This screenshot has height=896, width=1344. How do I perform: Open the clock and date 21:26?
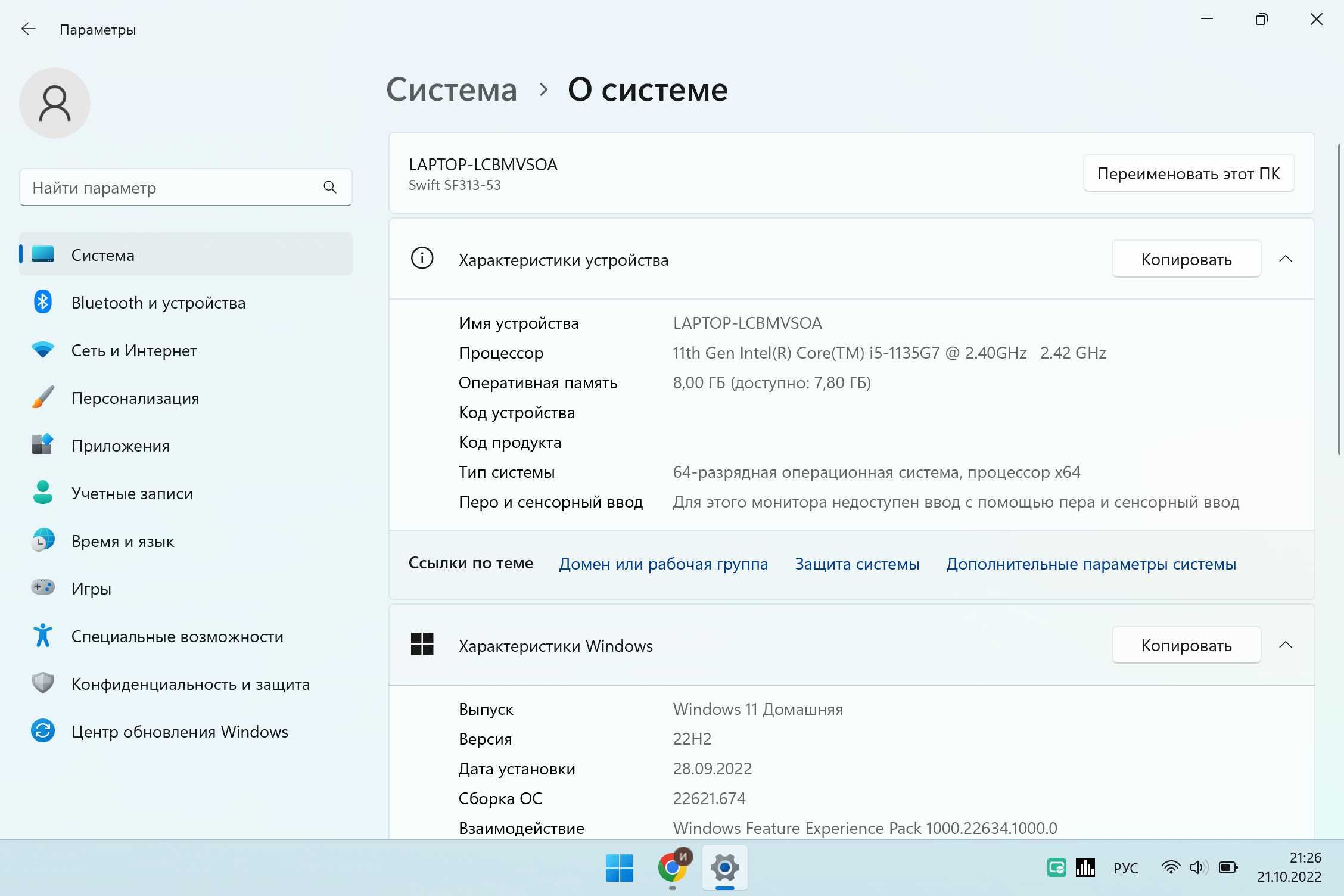click(x=1289, y=867)
